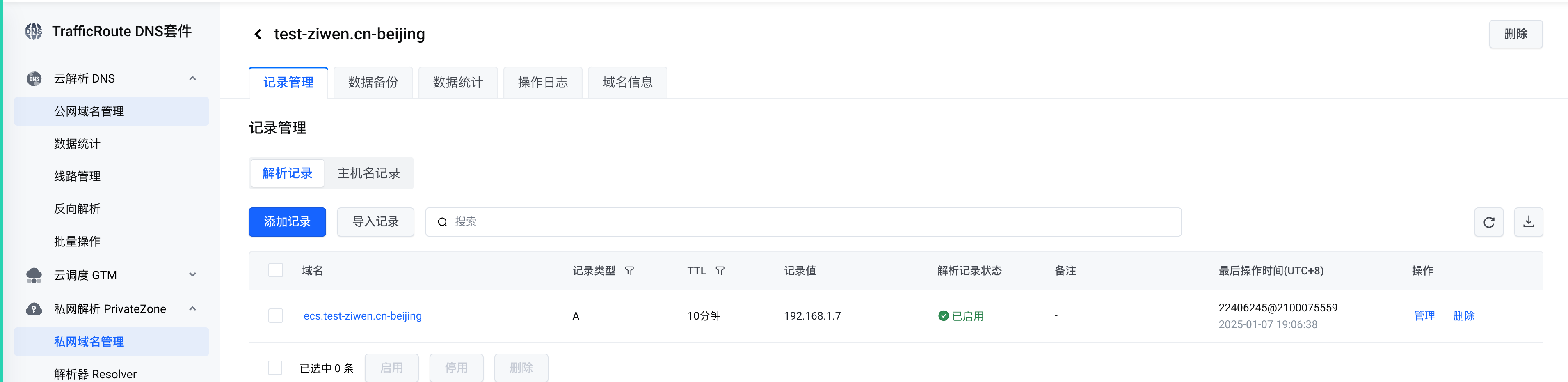This screenshot has width=1568, height=382.
Task: Click the download records icon
Action: click(1528, 222)
